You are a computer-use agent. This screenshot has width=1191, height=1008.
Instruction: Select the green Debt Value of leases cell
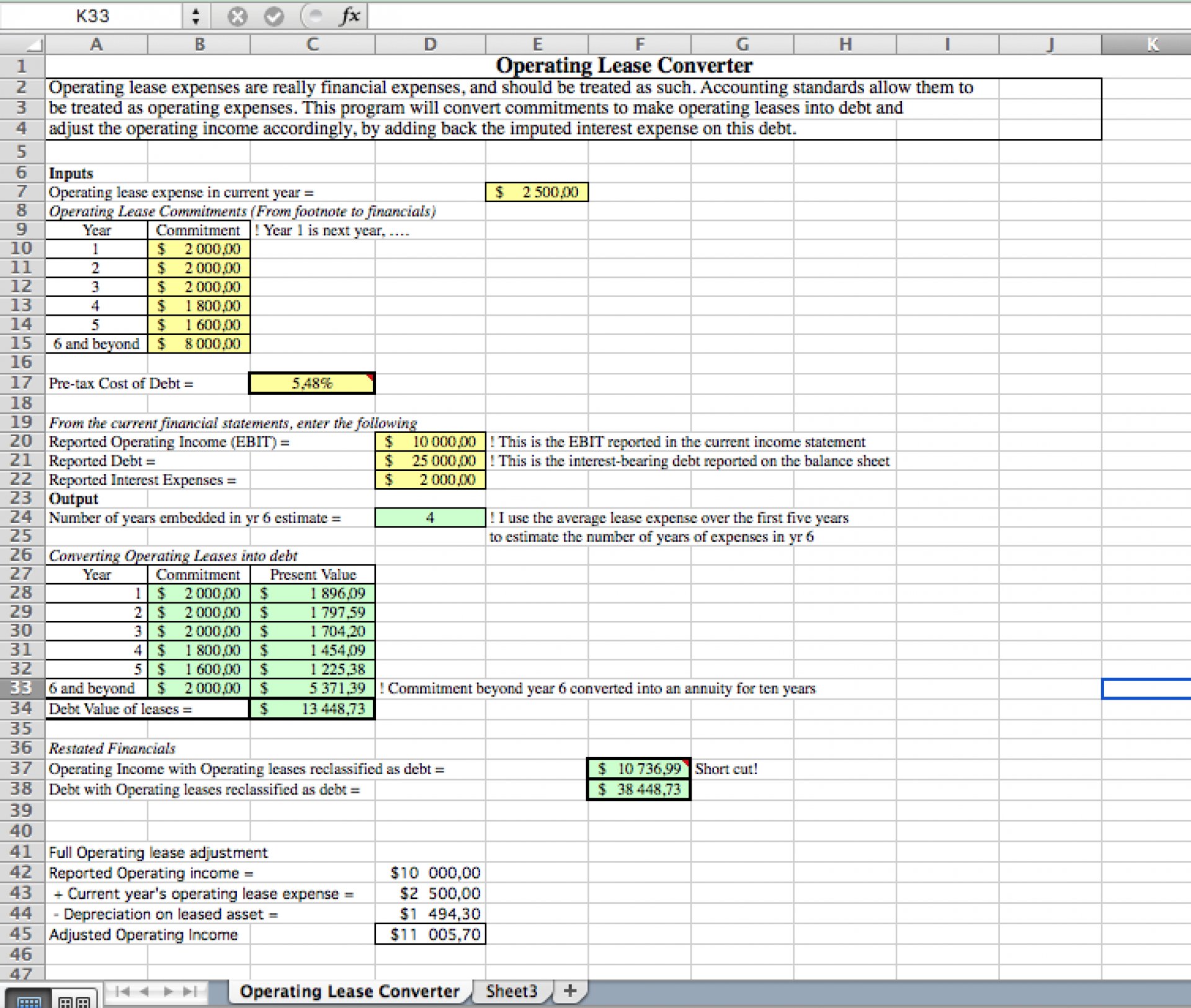tap(311, 708)
